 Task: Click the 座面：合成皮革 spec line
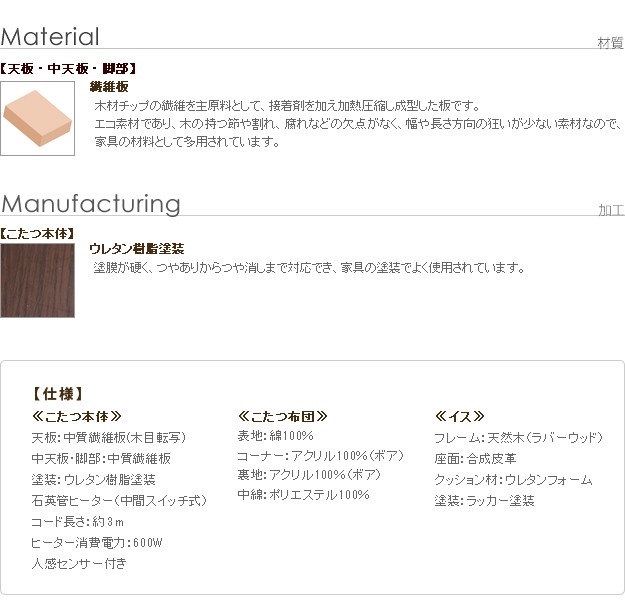click(475, 459)
